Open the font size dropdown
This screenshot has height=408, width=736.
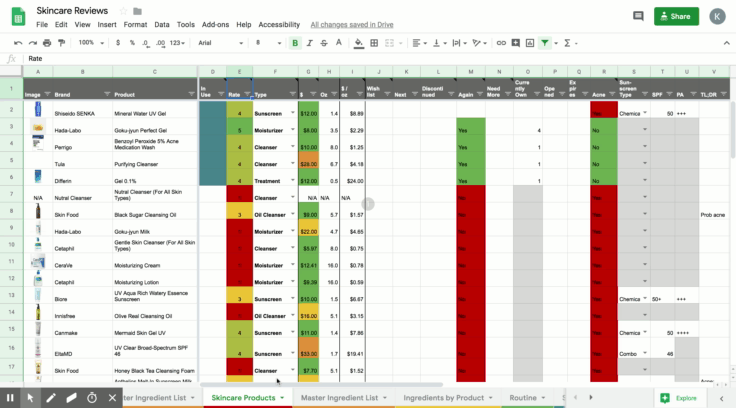268,43
